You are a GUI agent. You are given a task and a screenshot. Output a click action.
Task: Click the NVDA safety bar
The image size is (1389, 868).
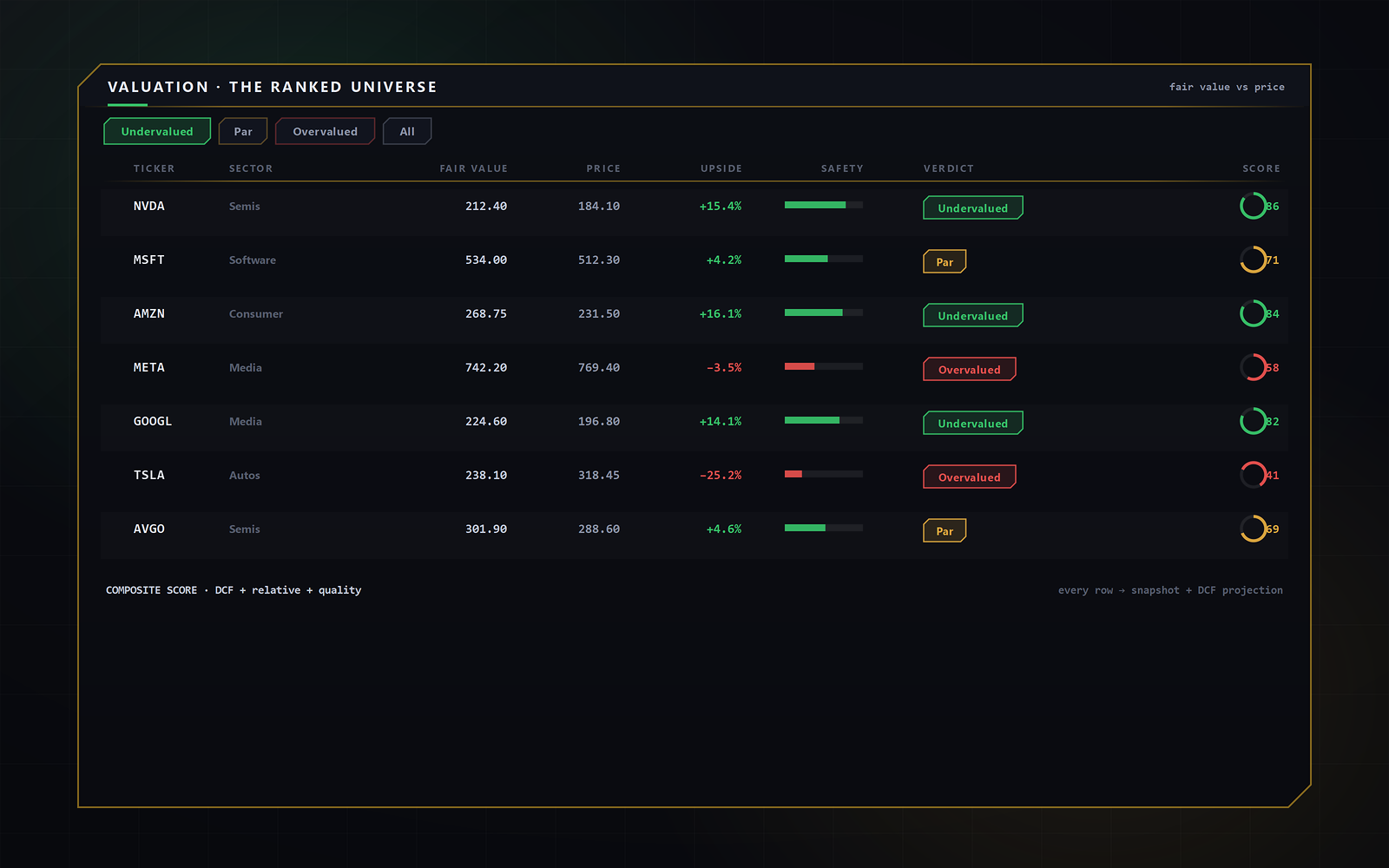[x=824, y=205]
